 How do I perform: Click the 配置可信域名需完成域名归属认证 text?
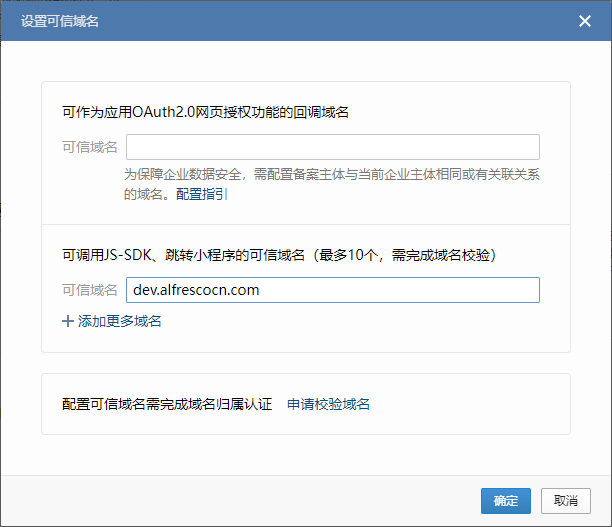tap(166, 404)
